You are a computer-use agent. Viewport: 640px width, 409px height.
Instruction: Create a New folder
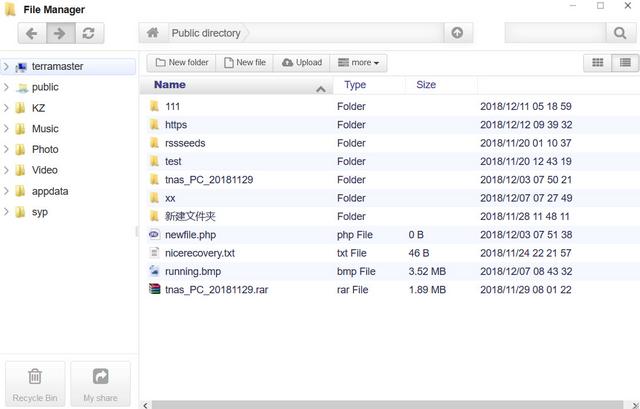tap(182, 62)
